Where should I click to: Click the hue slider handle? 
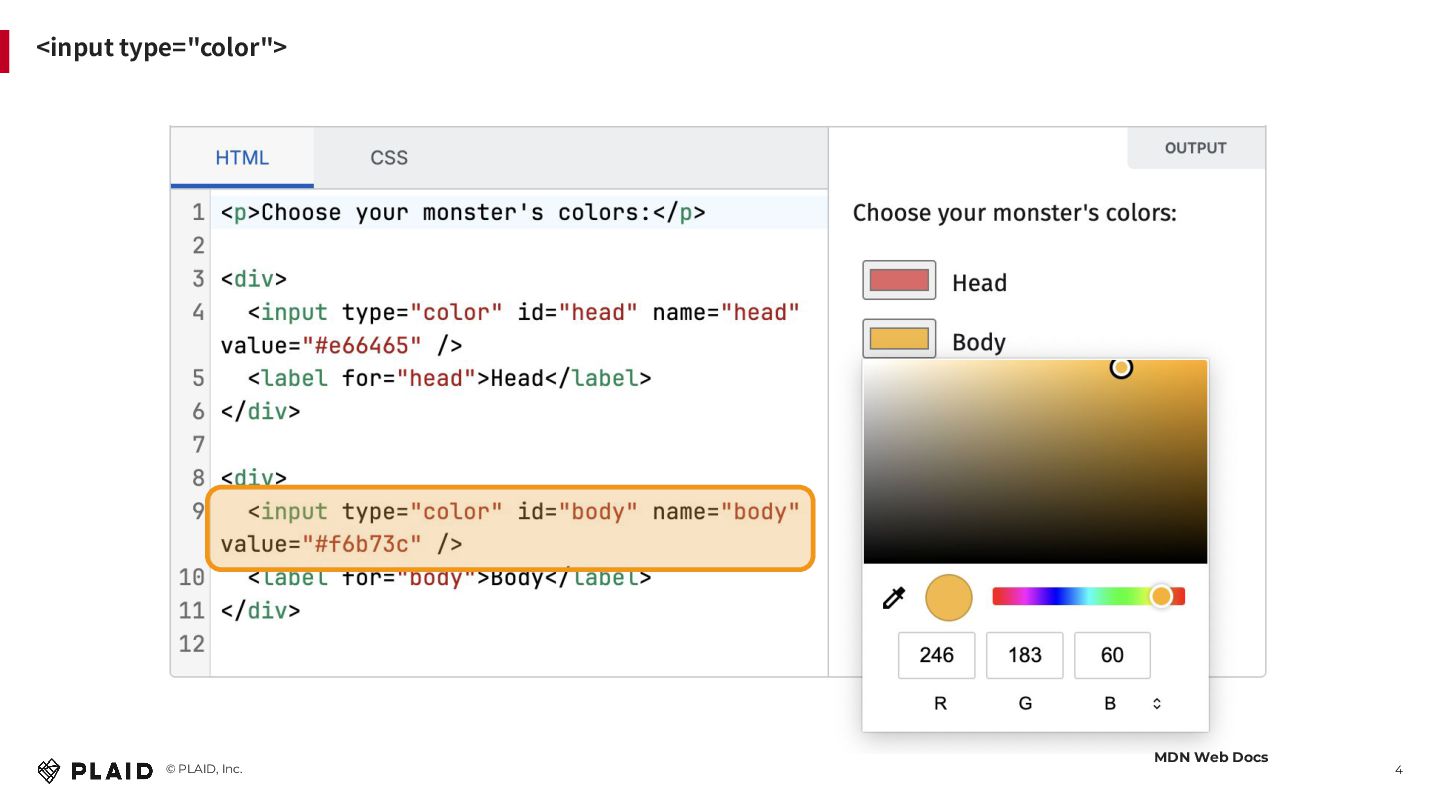[1161, 597]
